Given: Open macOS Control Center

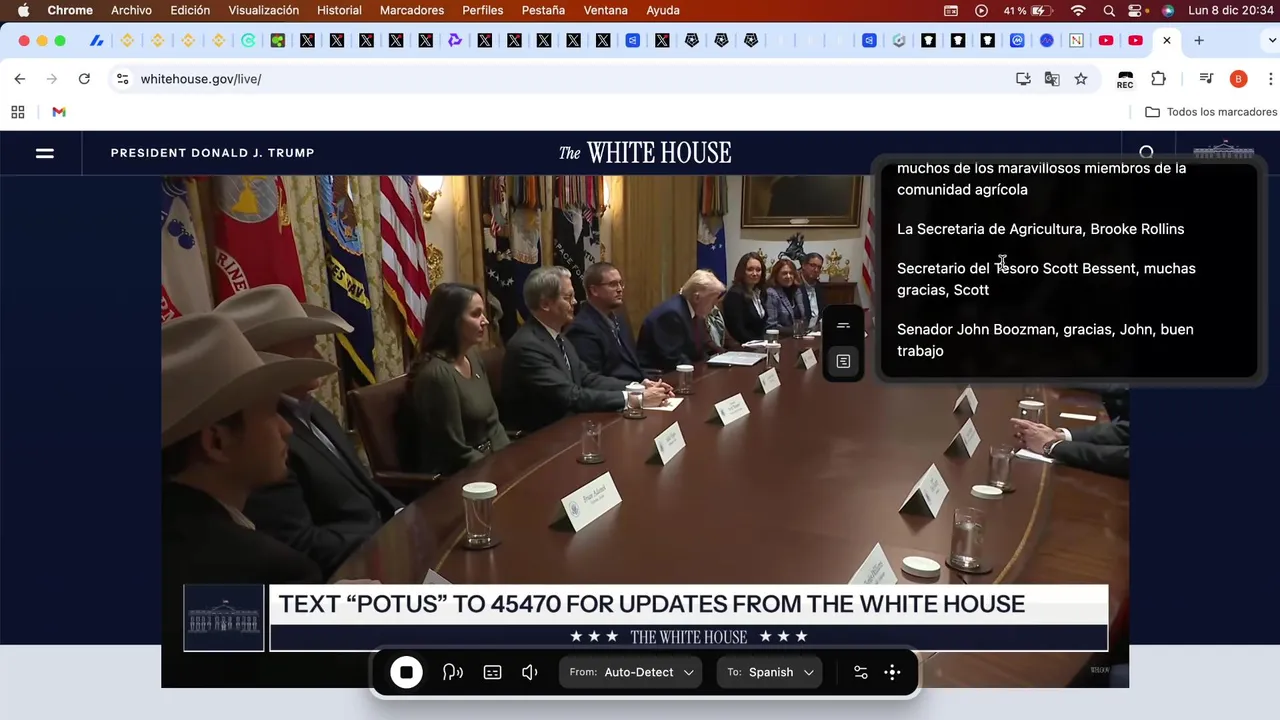Looking at the screenshot, I should tap(1137, 10).
